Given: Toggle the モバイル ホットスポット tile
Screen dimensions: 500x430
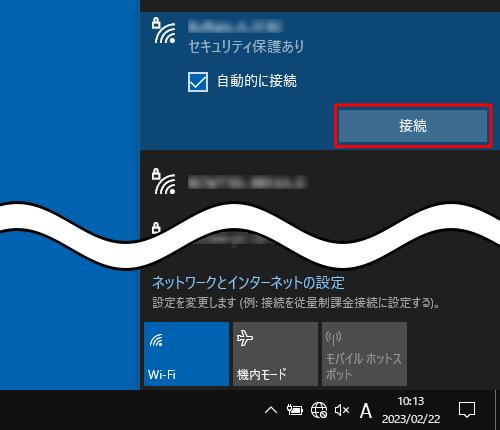Looking at the screenshot, I should pyautogui.click(x=364, y=354).
